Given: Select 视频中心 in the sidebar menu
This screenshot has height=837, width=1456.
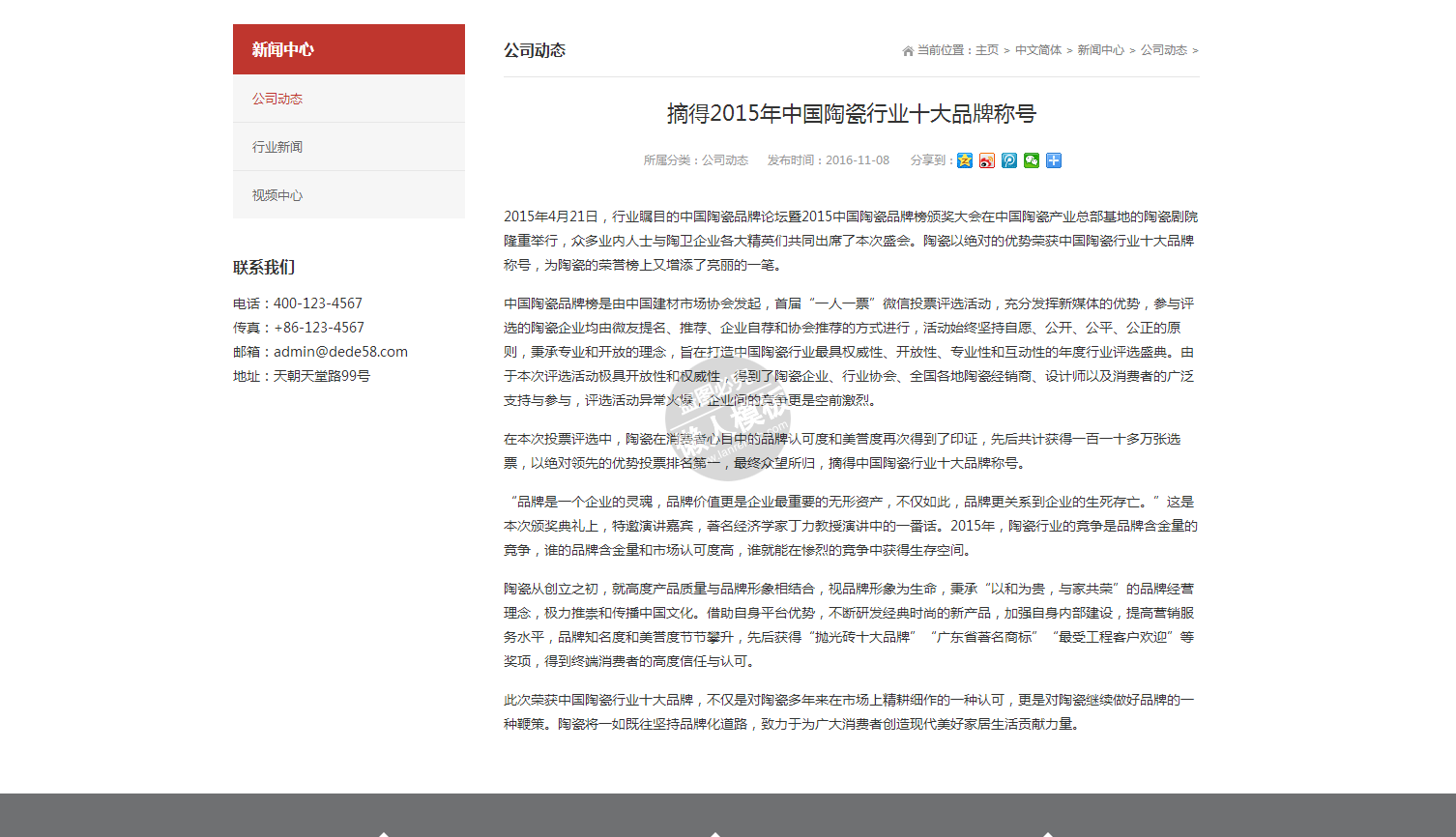Looking at the screenshot, I should point(277,195).
